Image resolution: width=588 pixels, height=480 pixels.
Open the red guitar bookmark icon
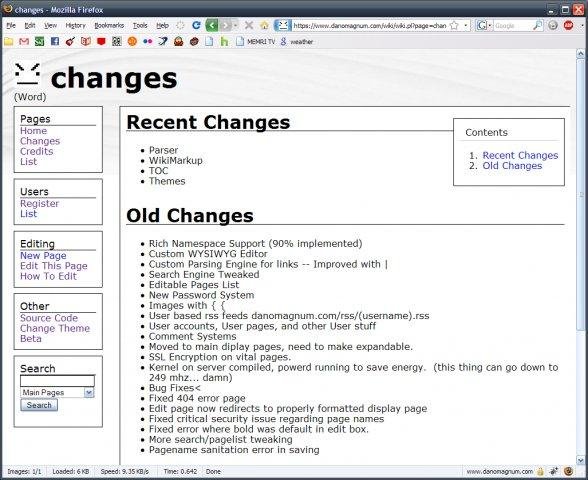(70, 41)
